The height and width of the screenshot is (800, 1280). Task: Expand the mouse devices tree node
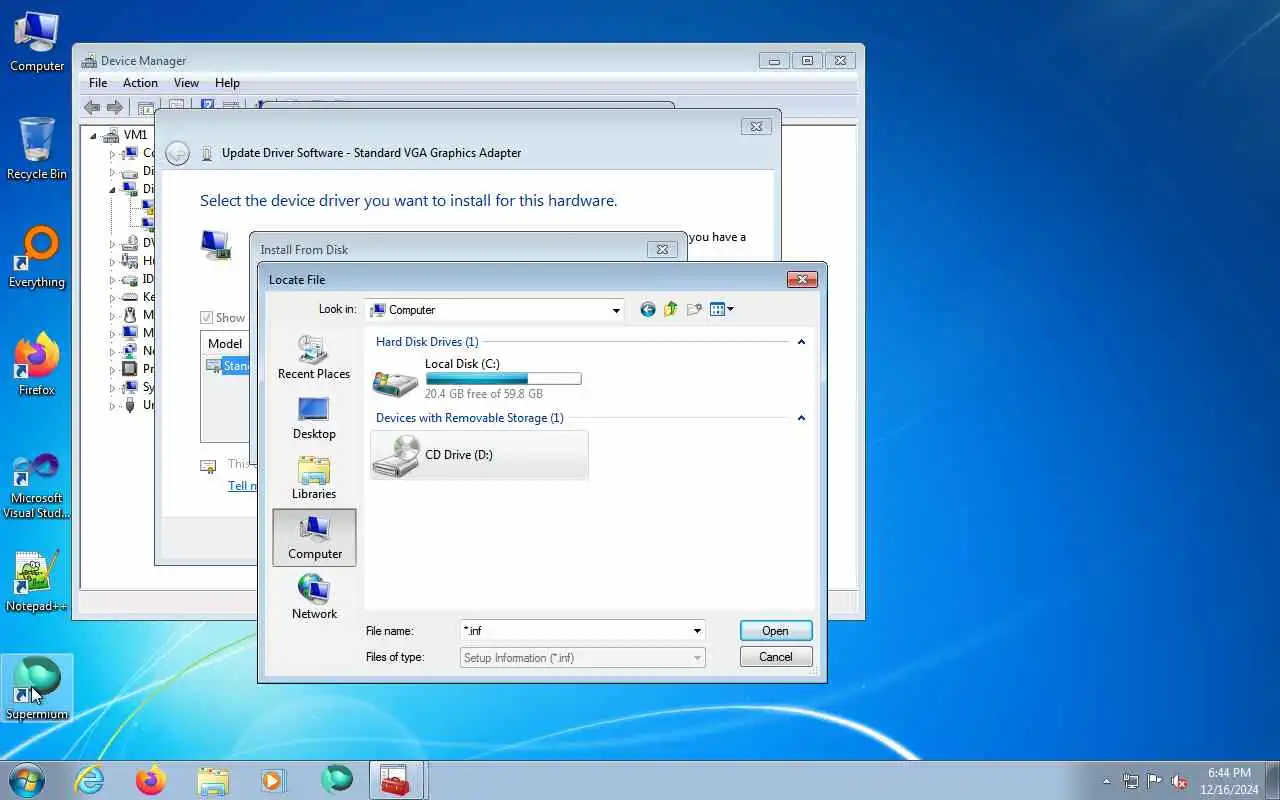[112, 315]
